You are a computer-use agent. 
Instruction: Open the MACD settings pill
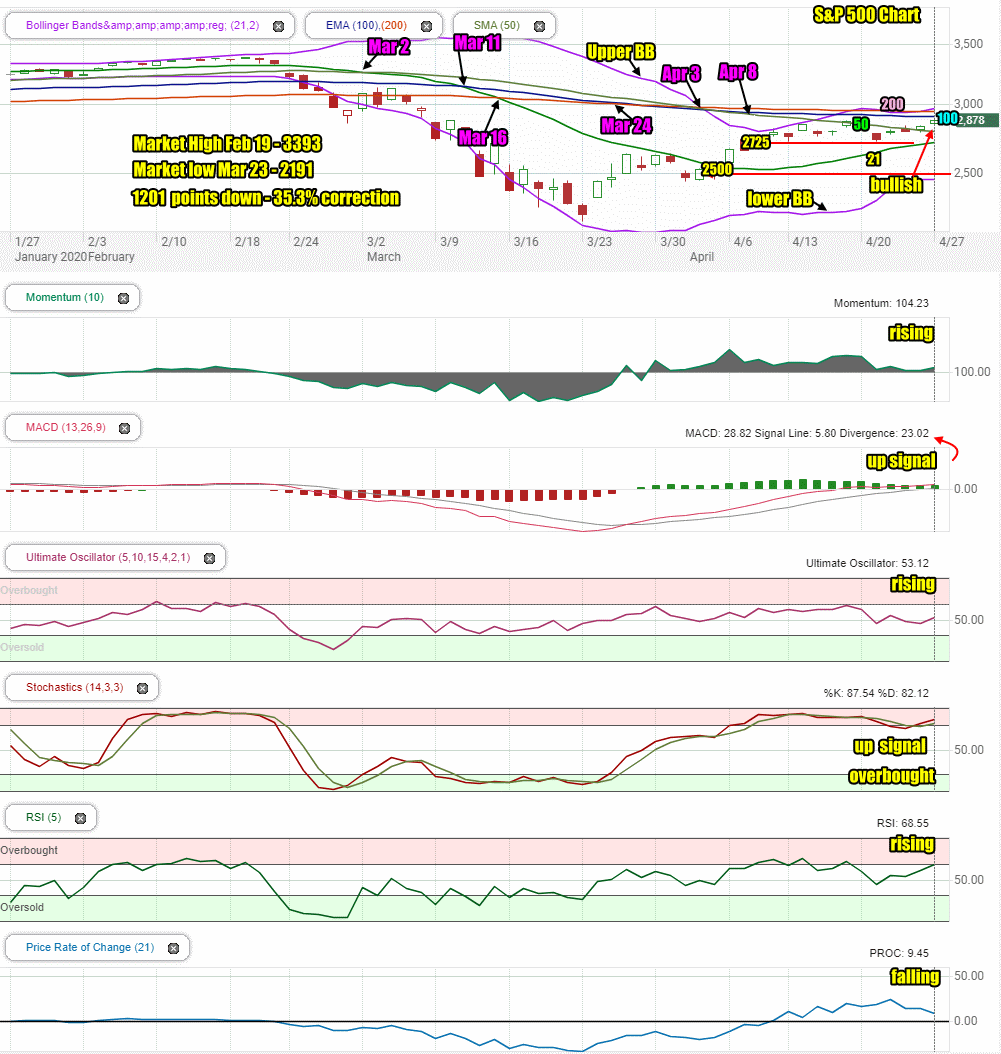coord(65,427)
